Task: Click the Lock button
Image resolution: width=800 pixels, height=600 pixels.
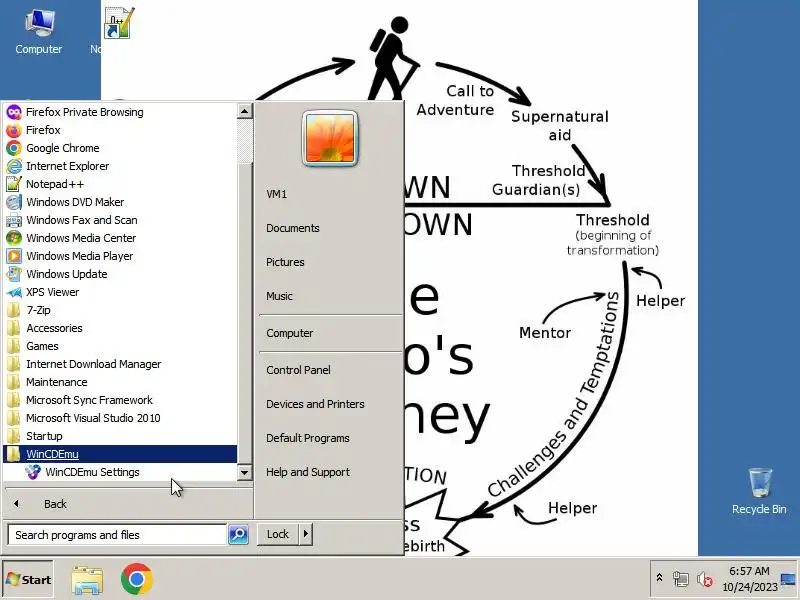Action: [278, 534]
